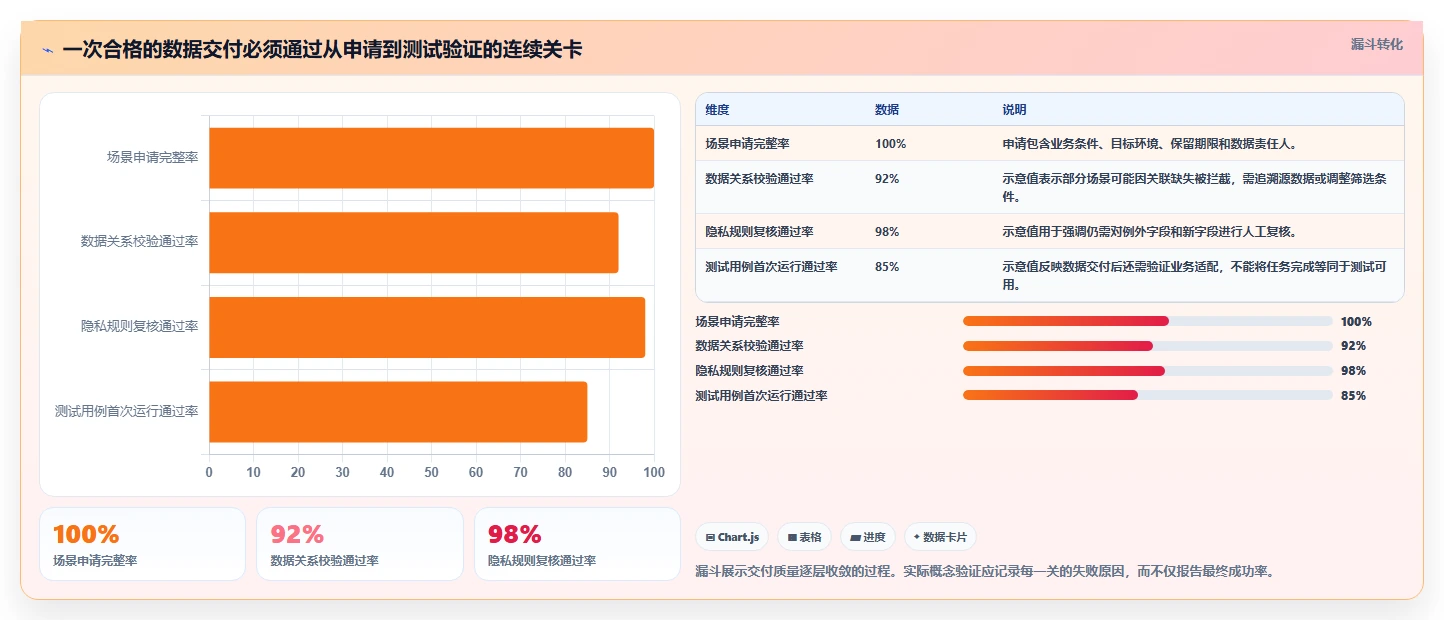1444x620 pixels.
Task: Click the 隐私规则复核通过率 bar in chart
Action: tap(427, 327)
